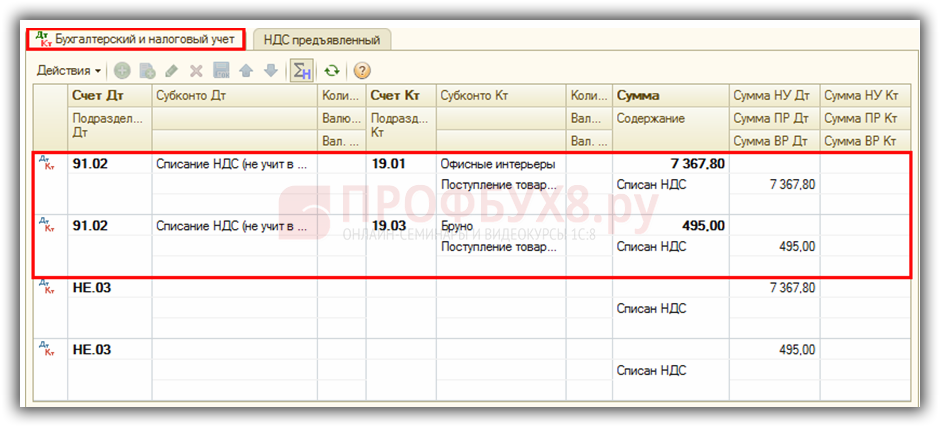Select the Офисные интерьеры subconto cell

pyautogui.click(x=500, y=164)
